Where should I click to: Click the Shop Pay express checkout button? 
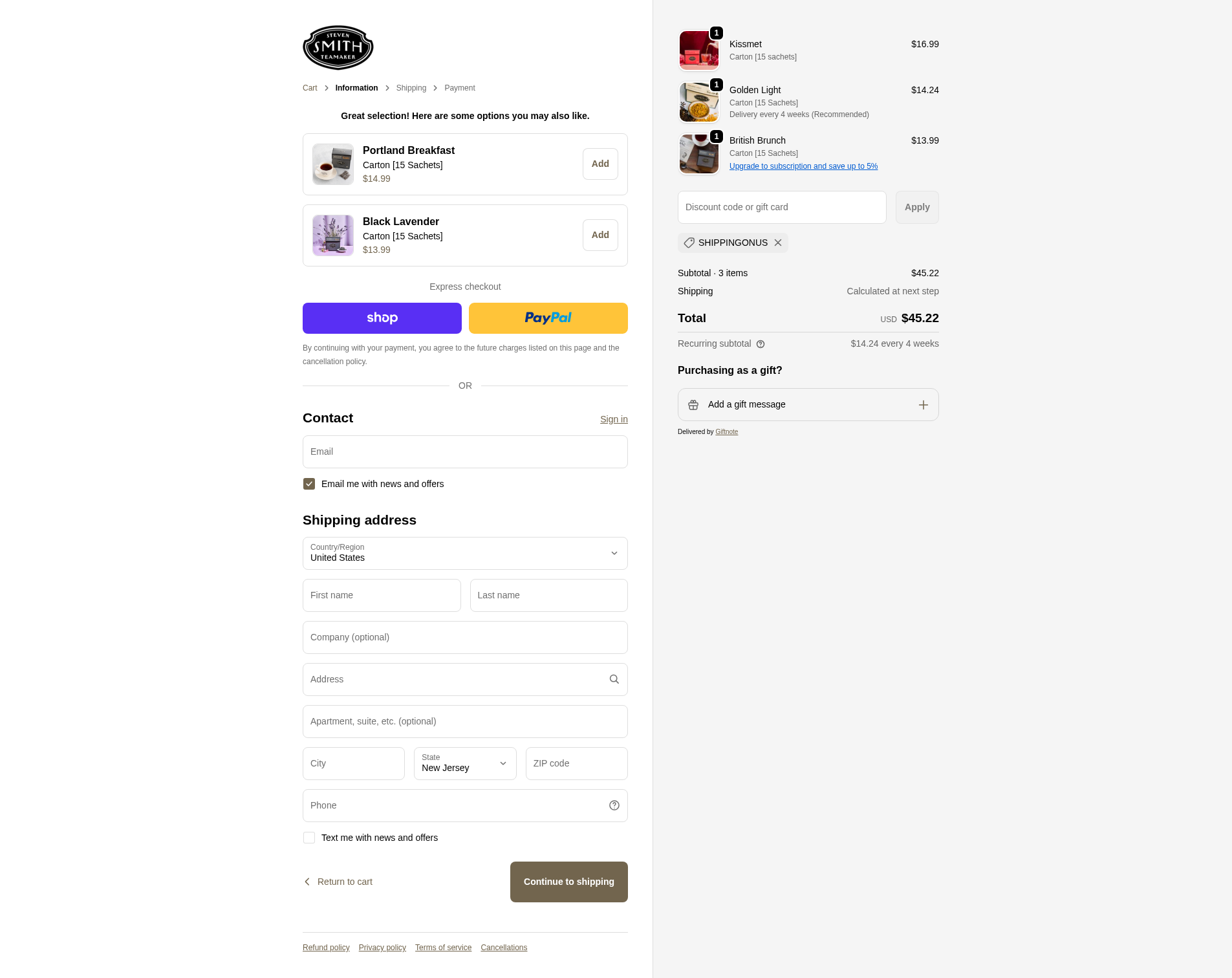tap(382, 318)
